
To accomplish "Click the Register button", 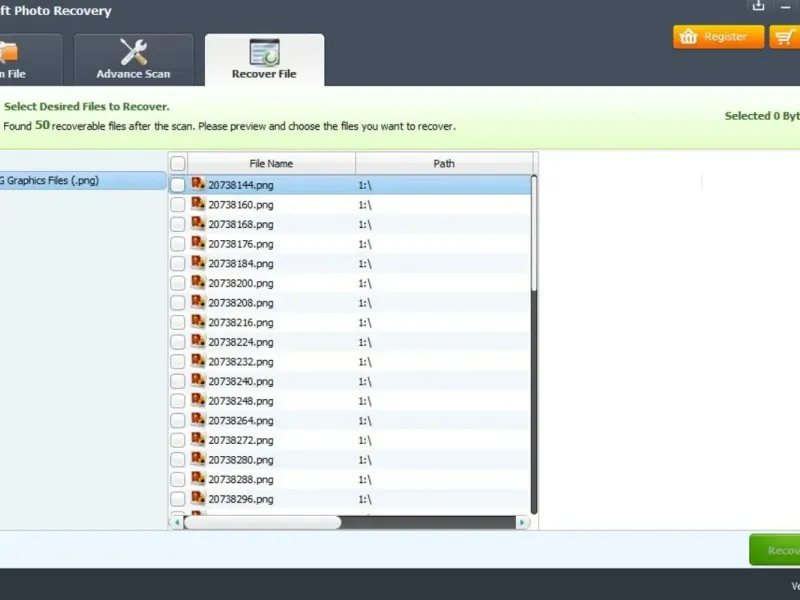I will click(x=718, y=37).
